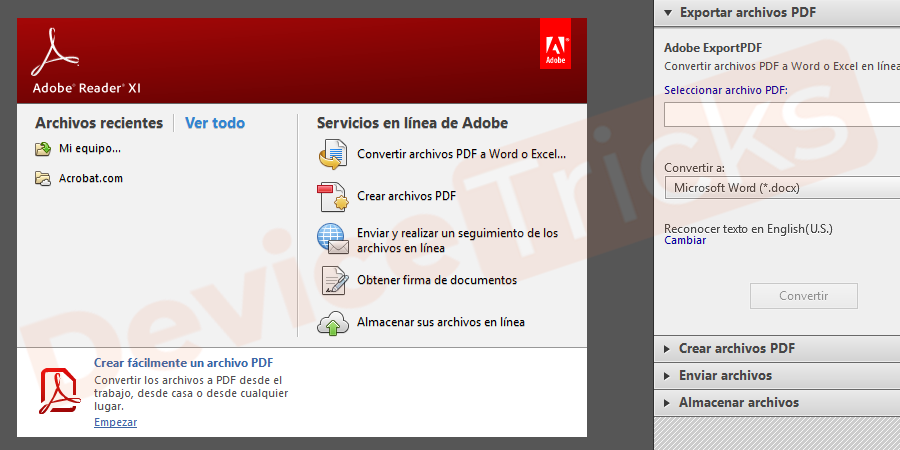900x450 pixels.
Task: Click the Reconocer texto en English(U.S.) text
Action: point(748,229)
